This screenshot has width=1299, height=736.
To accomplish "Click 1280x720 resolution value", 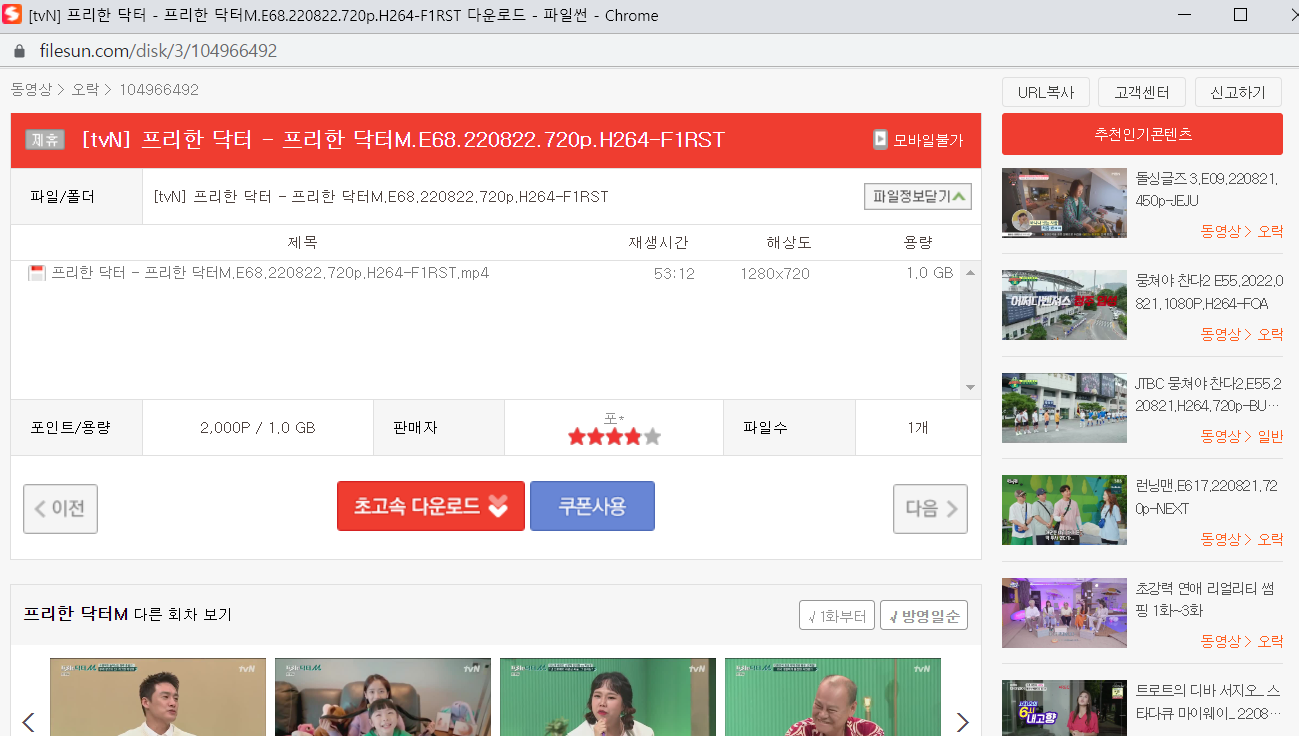I will pos(775,273).
